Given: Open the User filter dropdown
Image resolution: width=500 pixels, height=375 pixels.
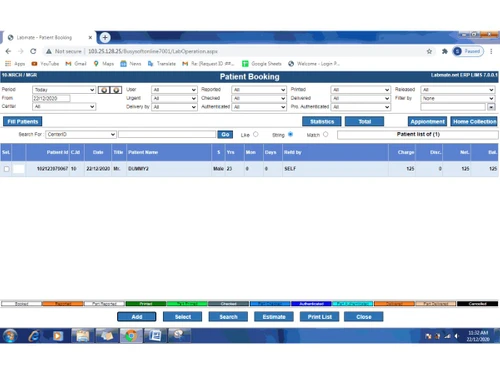Looking at the screenshot, I should click(x=174, y=90).
